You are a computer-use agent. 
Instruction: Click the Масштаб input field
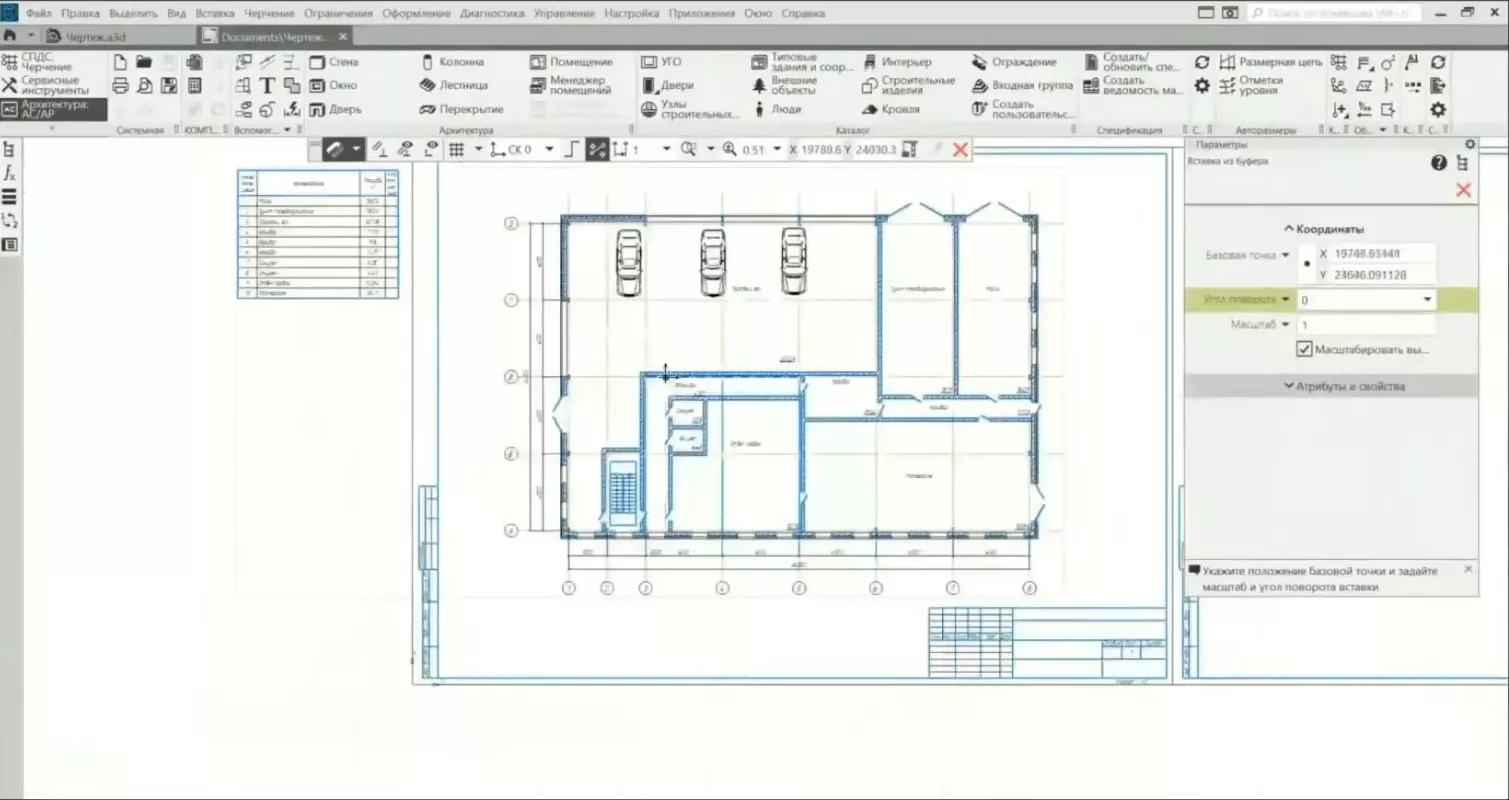(x=1365, y=325)
